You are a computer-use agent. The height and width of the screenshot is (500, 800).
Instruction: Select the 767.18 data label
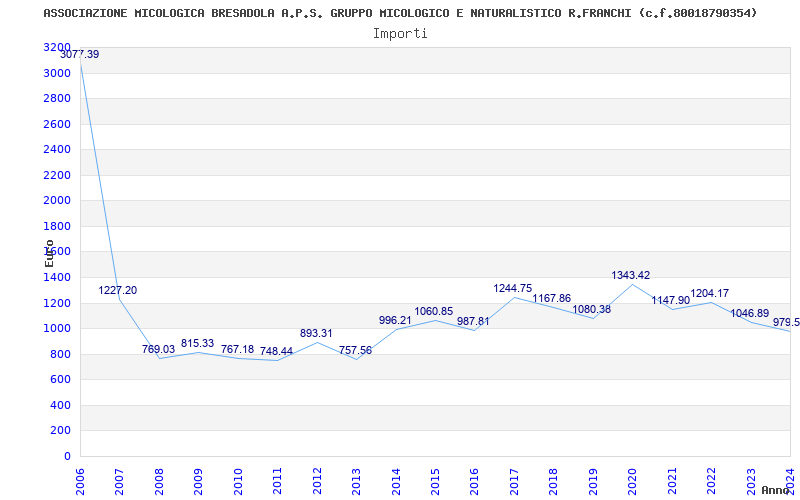pyautogui.click(x=237, y=349)
